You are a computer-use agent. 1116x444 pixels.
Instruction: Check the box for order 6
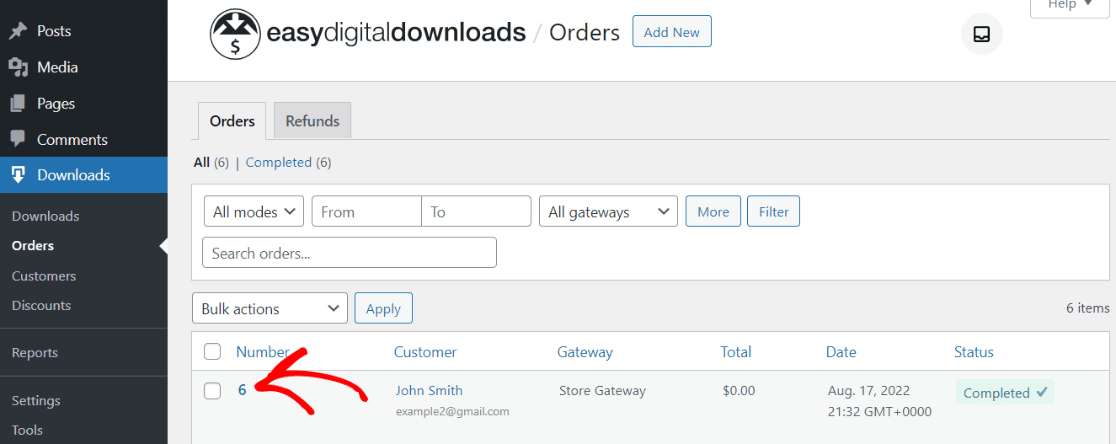tap(212, 391)
